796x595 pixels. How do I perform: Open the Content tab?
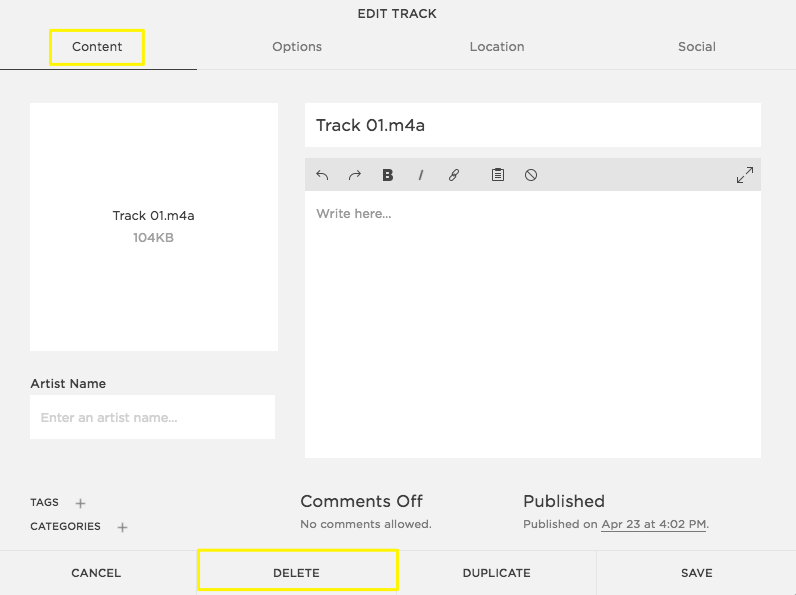pos(97,47)
